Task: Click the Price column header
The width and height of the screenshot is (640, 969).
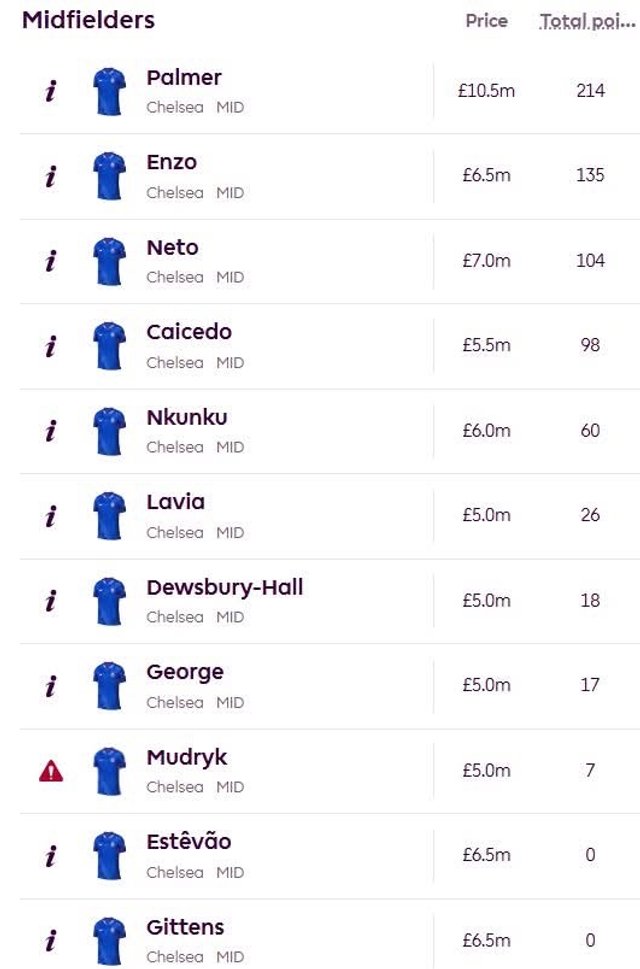Action: (x=487, y=21)
